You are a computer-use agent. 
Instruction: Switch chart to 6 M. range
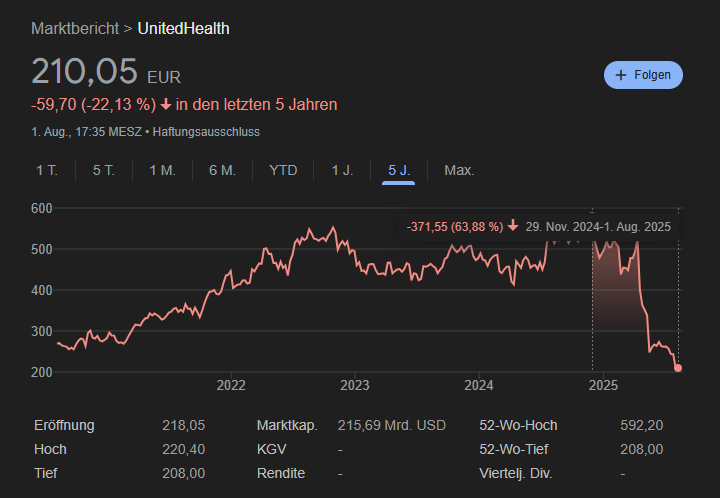(x=222, y=170)
